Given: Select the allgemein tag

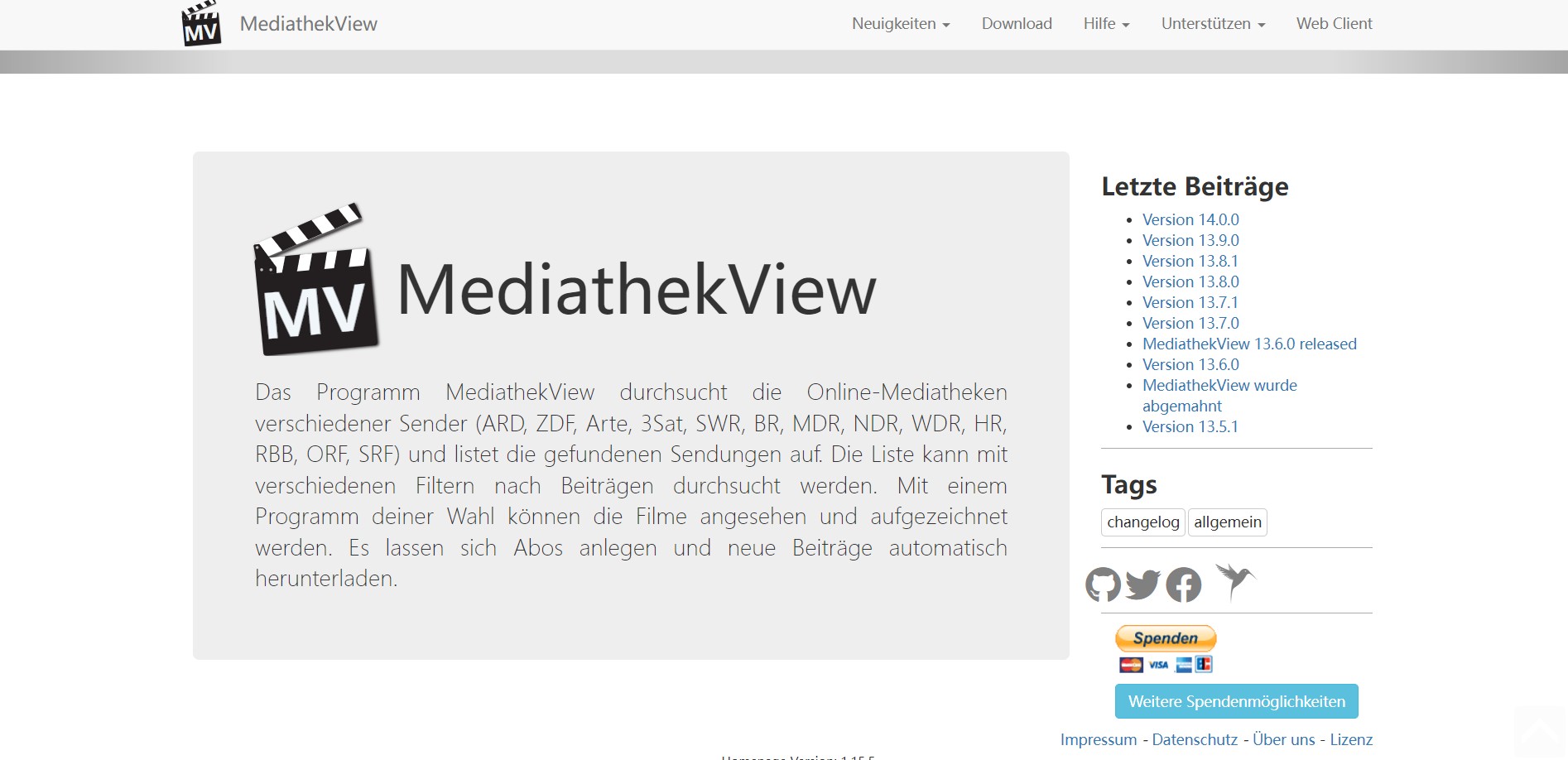Looking at the screenshot, I should [1228, 522].
